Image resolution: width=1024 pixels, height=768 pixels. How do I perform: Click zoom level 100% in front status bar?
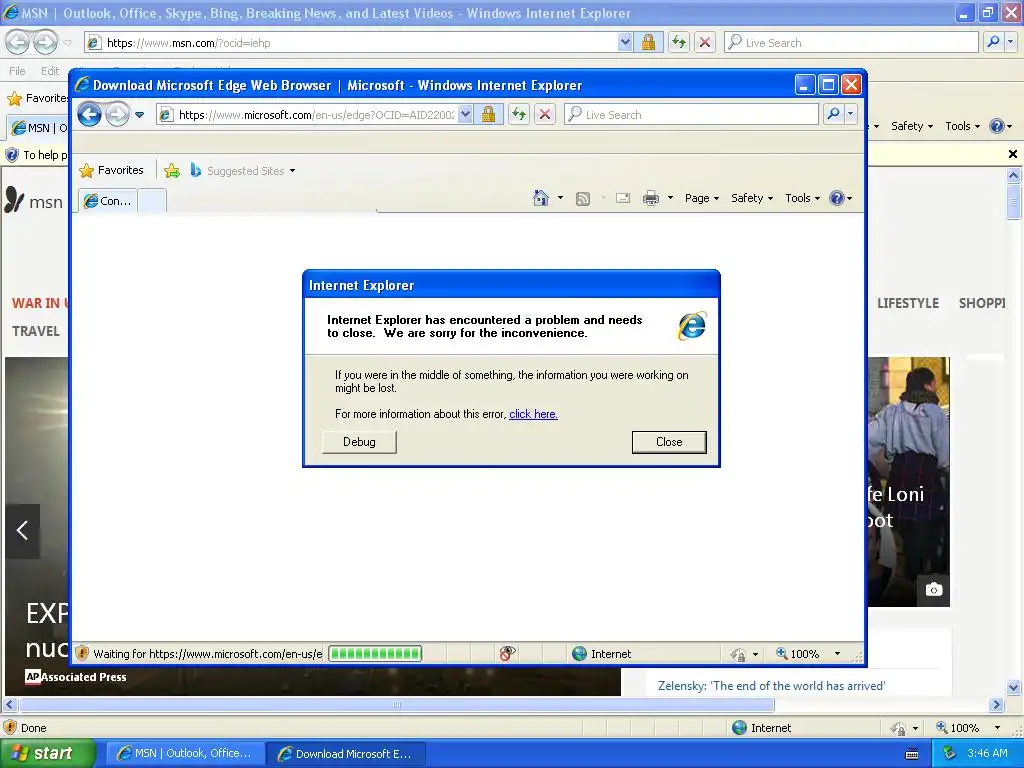click(797, 654)
